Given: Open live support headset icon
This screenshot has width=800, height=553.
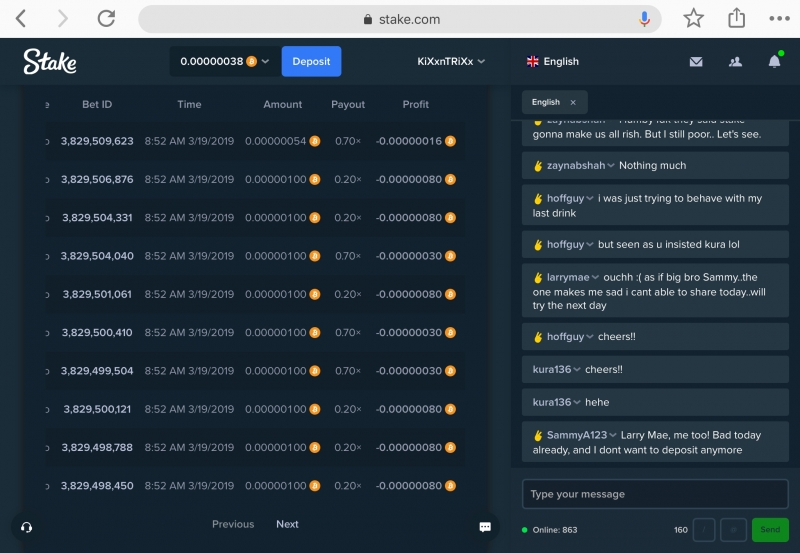Looking at the screenshot, I should click(27, 527).
